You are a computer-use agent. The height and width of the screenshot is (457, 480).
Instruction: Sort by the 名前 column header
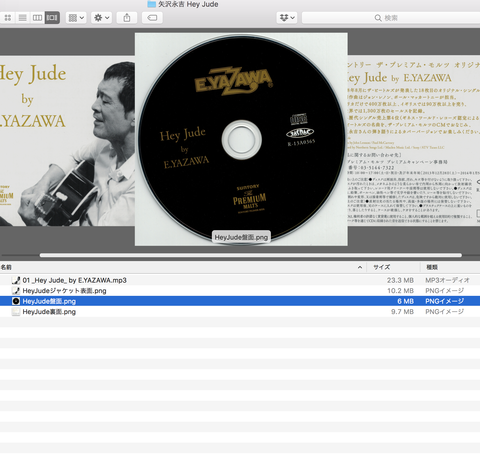(x=6, y=267)
